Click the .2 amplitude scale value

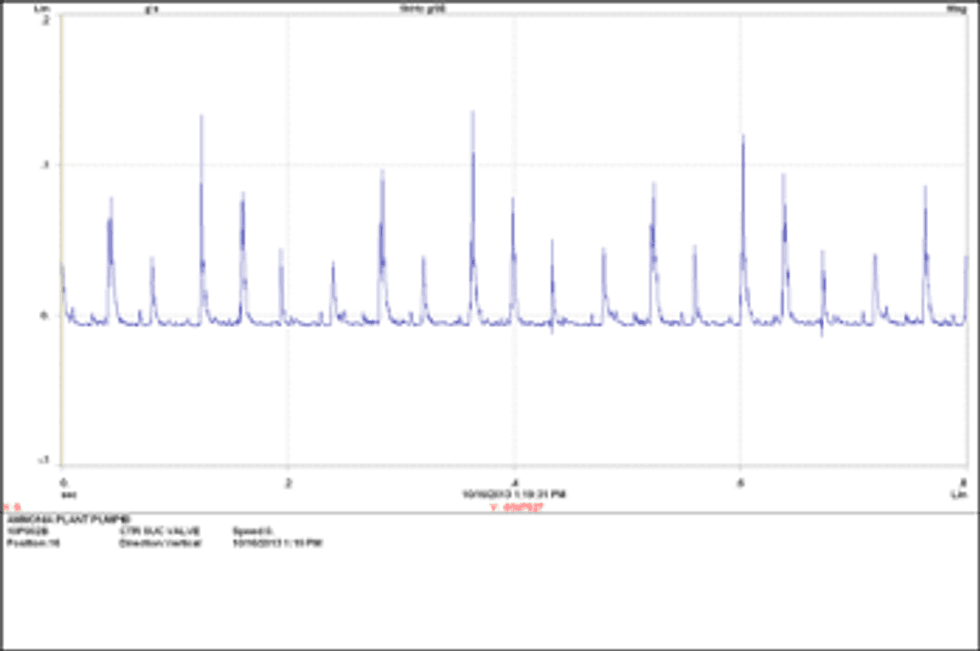46,18
